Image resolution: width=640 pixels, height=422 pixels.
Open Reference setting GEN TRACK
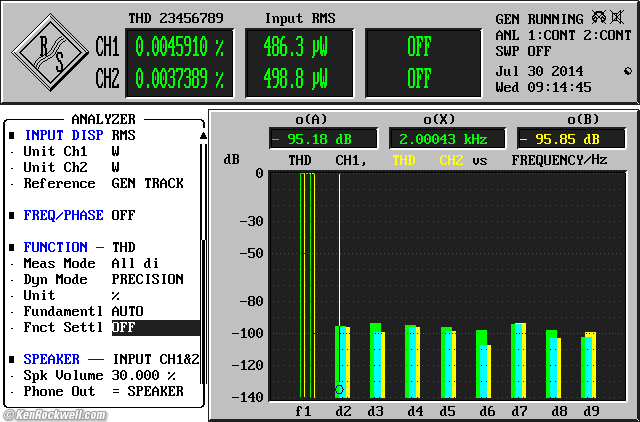[x=148, y=183]
